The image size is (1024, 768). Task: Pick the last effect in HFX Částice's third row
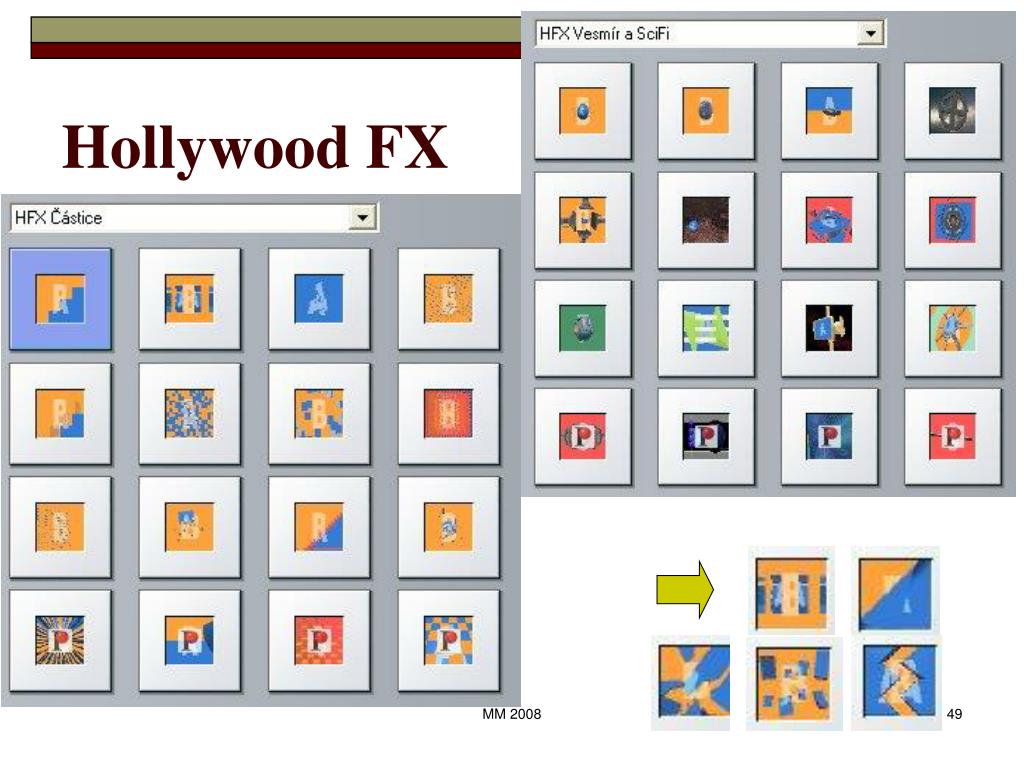[x=449, y=527]
